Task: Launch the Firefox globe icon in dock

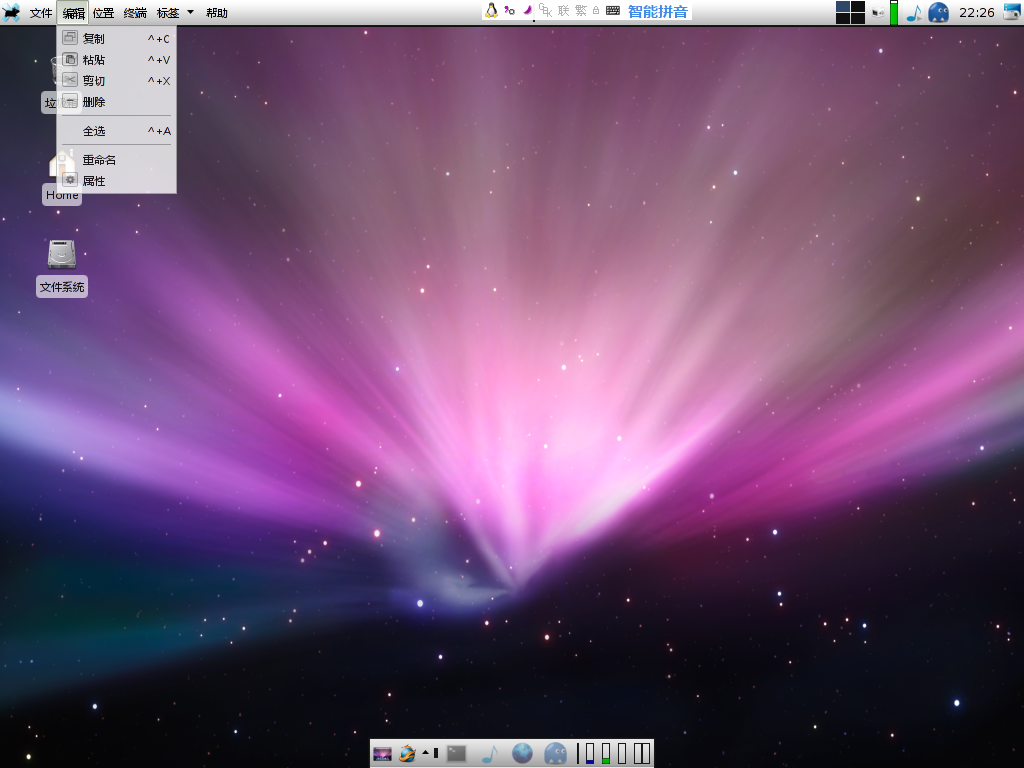Action: [x=408, y=754]
